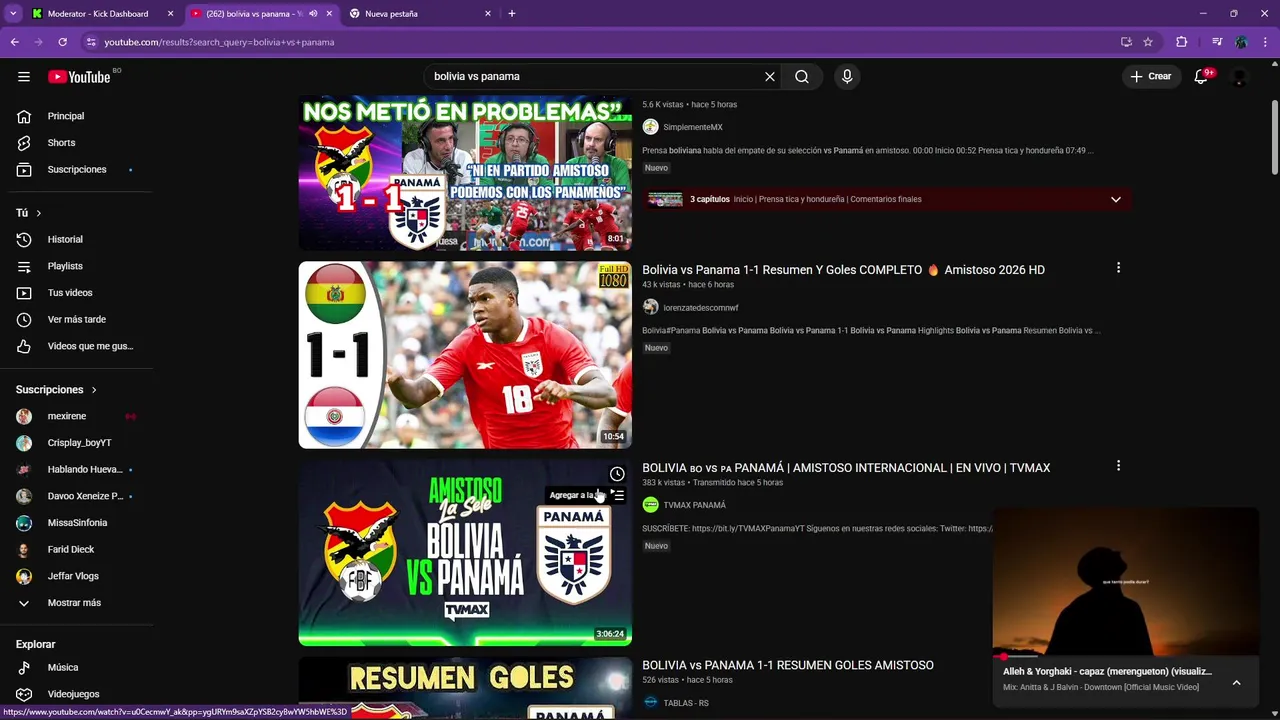Switch to the Moderator - Kick Dashboard tab
Viewport: 1280px width, 720px height.
point(98,14)
